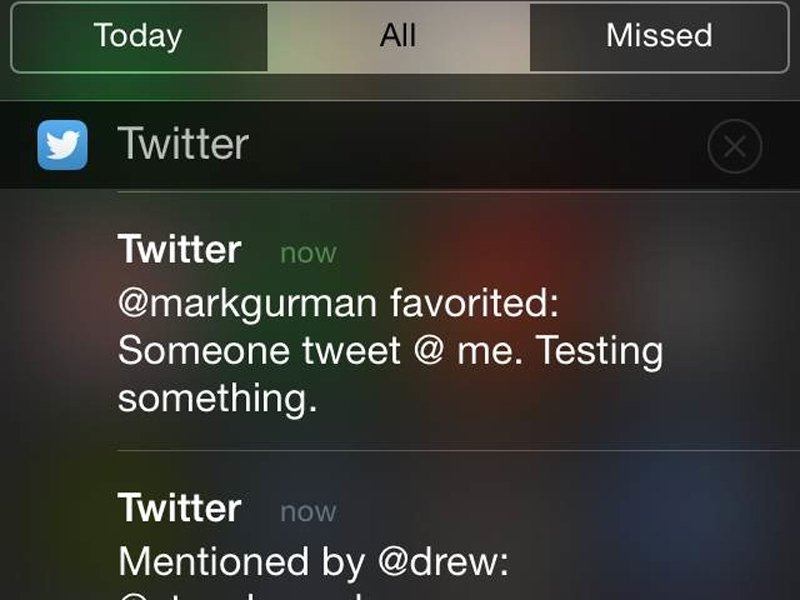Tap the Twitter bird app icon
This screenshot has width=800, height=600.
[x=62, y=145]
